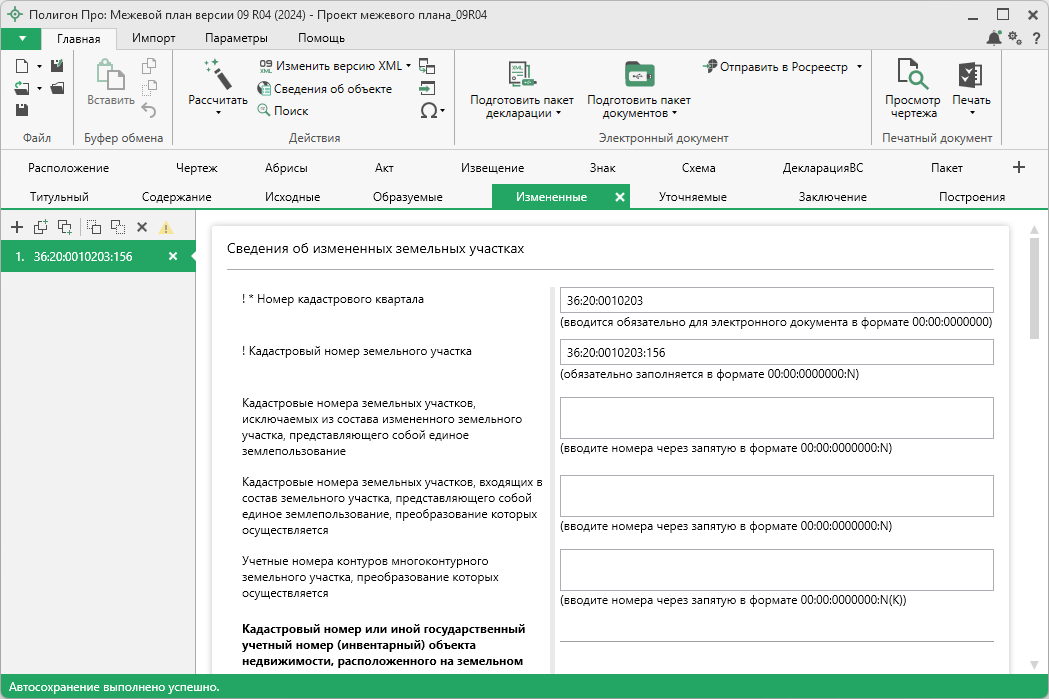Click the Поиск magnifier icon
The image size is (1049, 699).
pyautogui.click(x=265, y=111)
